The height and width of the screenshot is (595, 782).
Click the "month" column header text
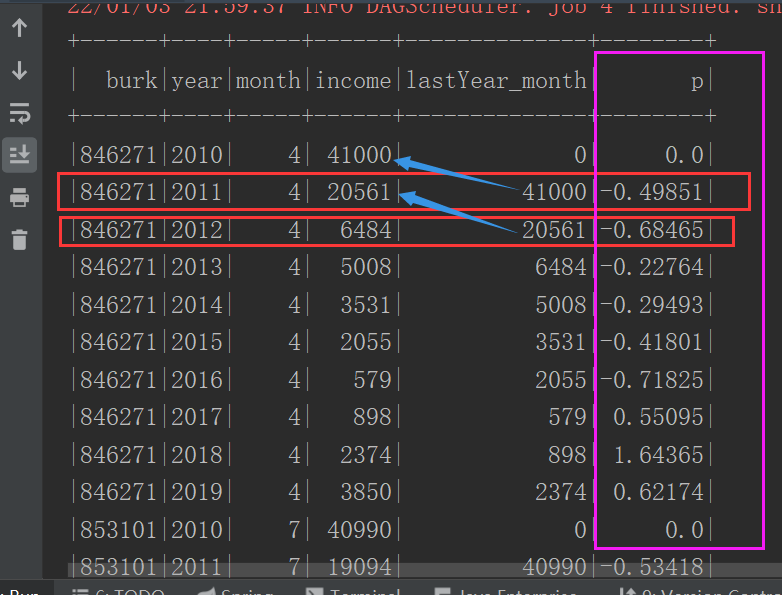pos(268,80)
